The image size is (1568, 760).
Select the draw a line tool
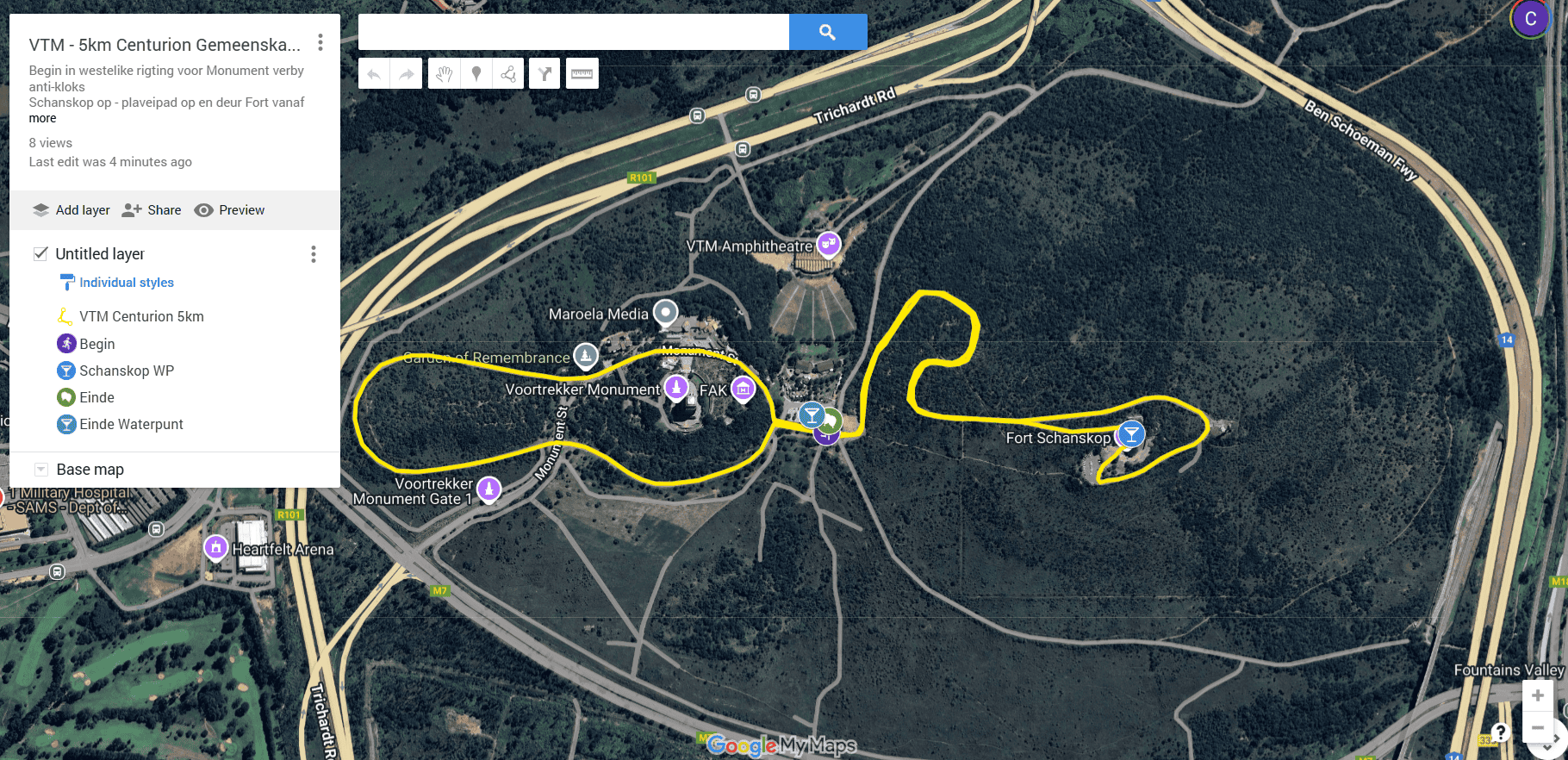click(x=508, y=74)
